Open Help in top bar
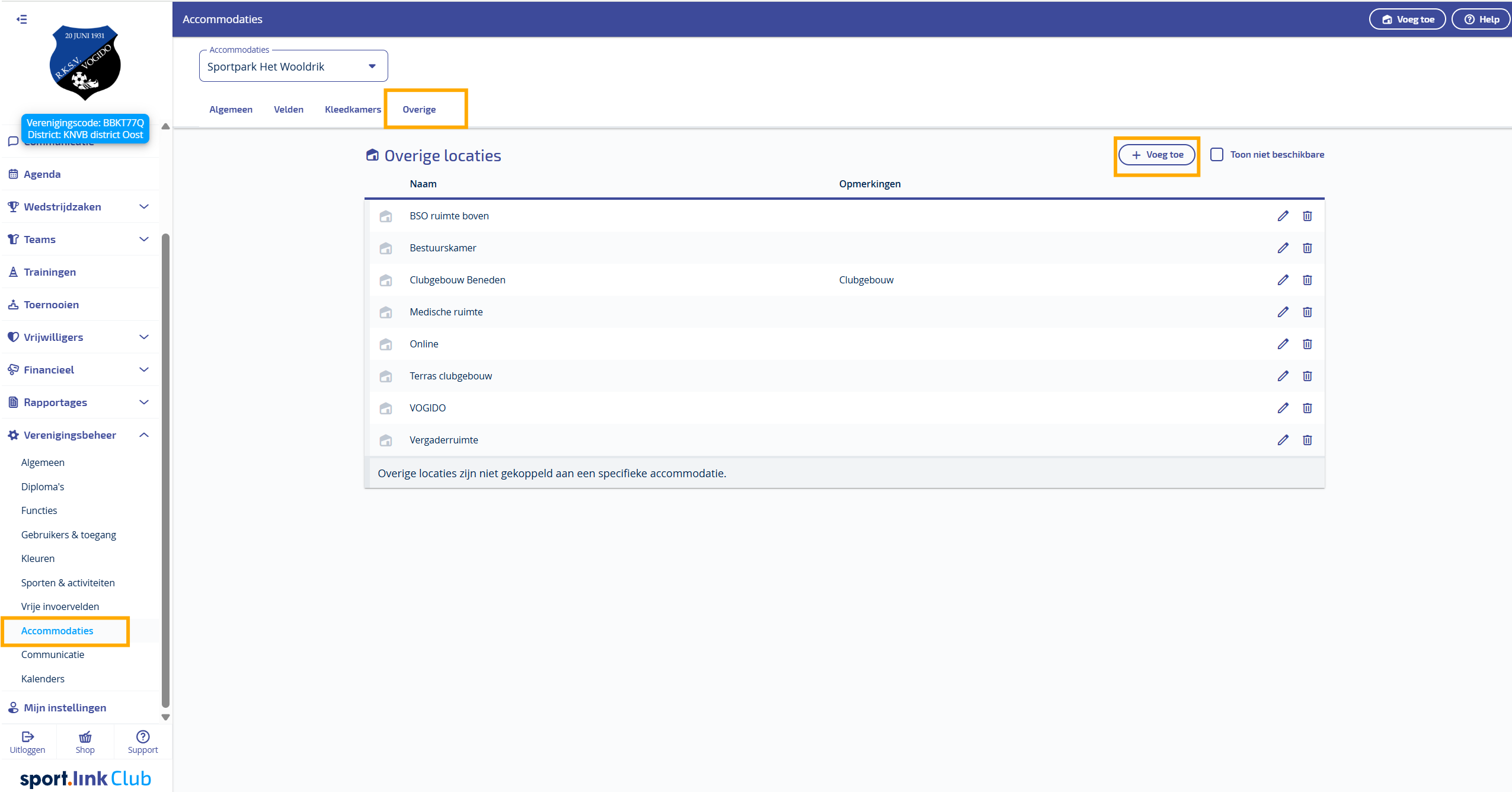The height and width of the screenshot is (792, 1512). (1481, 19)
